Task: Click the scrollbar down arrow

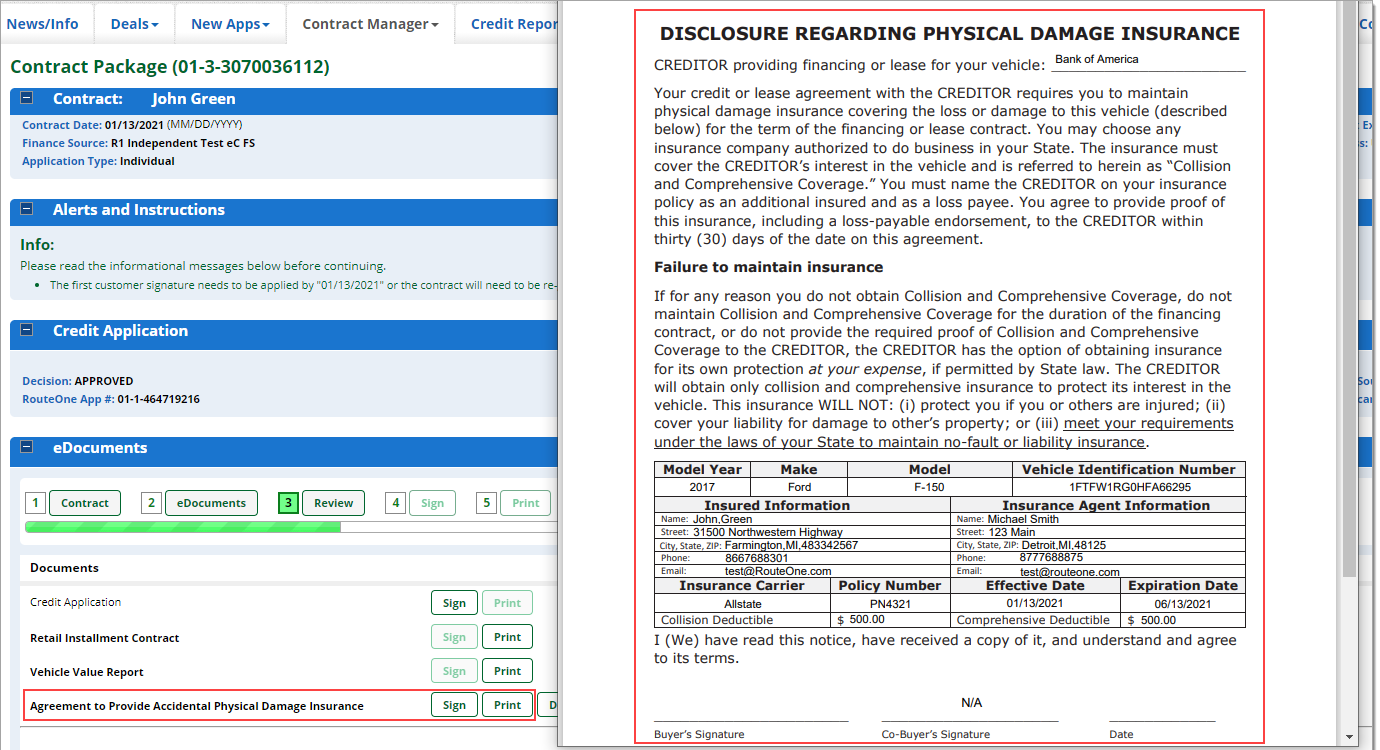Action: pos(1349,737)
